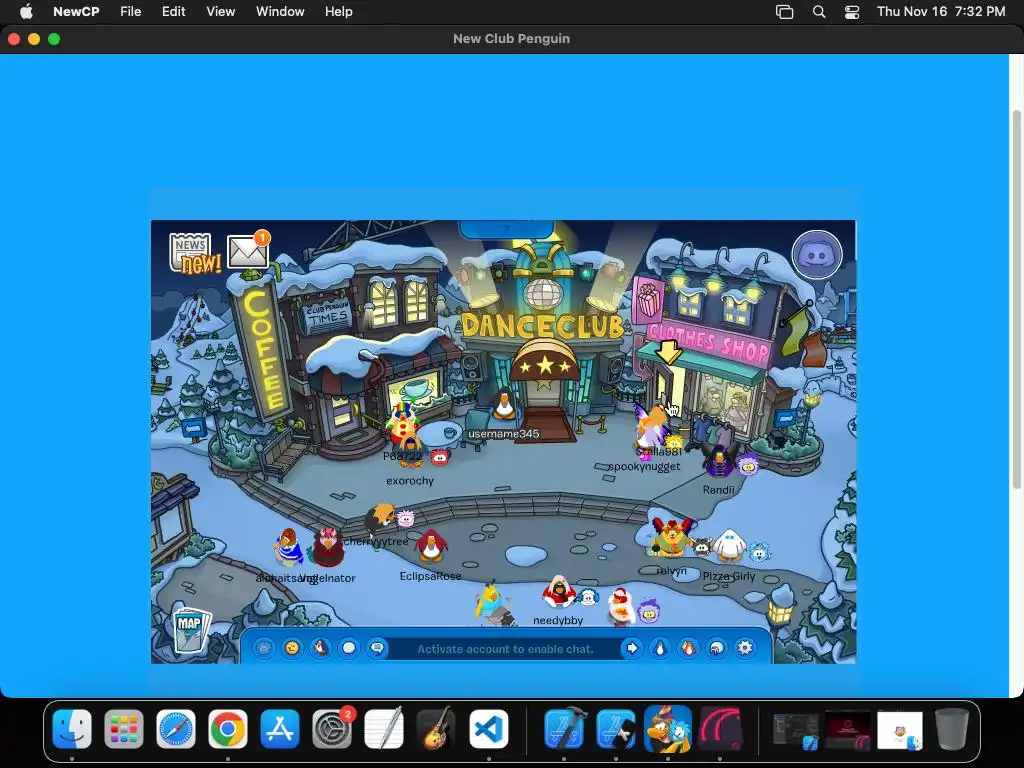The height and width of the screenshot is (768, 1024).
Task: Click the send message arrow button
Action: [x=632, y=648]
